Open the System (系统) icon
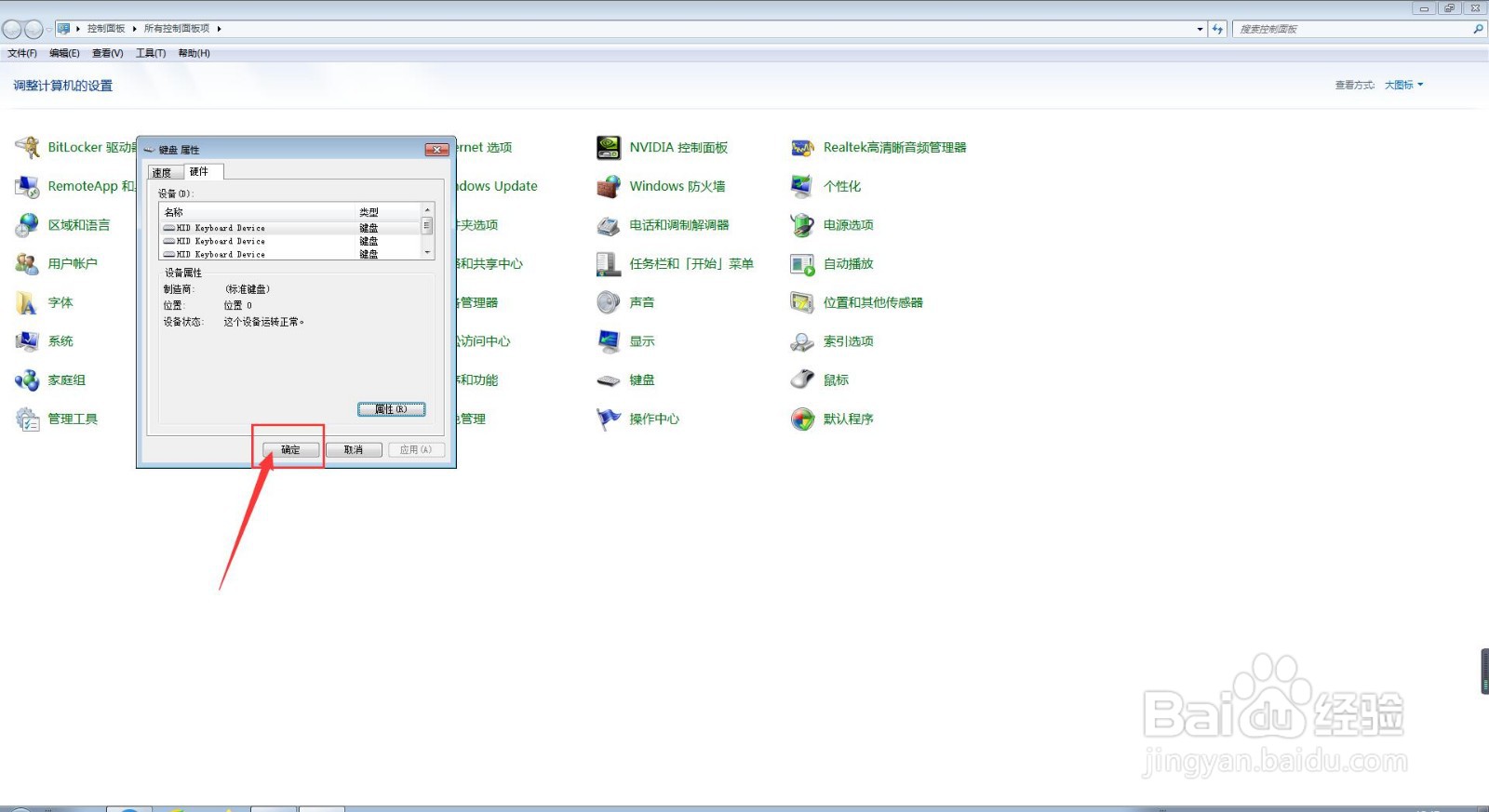This screenshot has width=1489, height=812. point(28,341)
